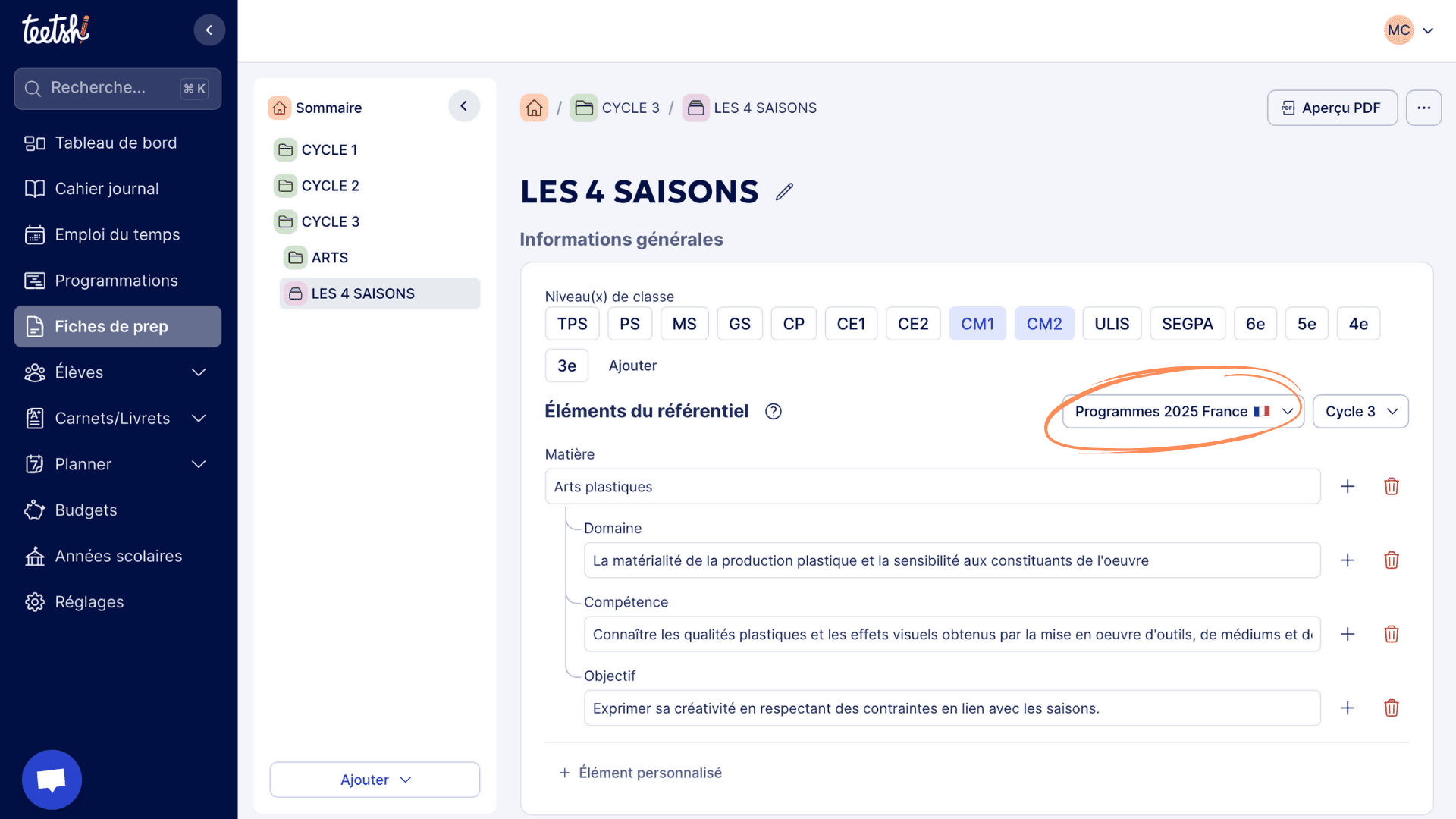The image size is (1456, 819).
Task: Go to Cahier journal
Action: [106, 189]
